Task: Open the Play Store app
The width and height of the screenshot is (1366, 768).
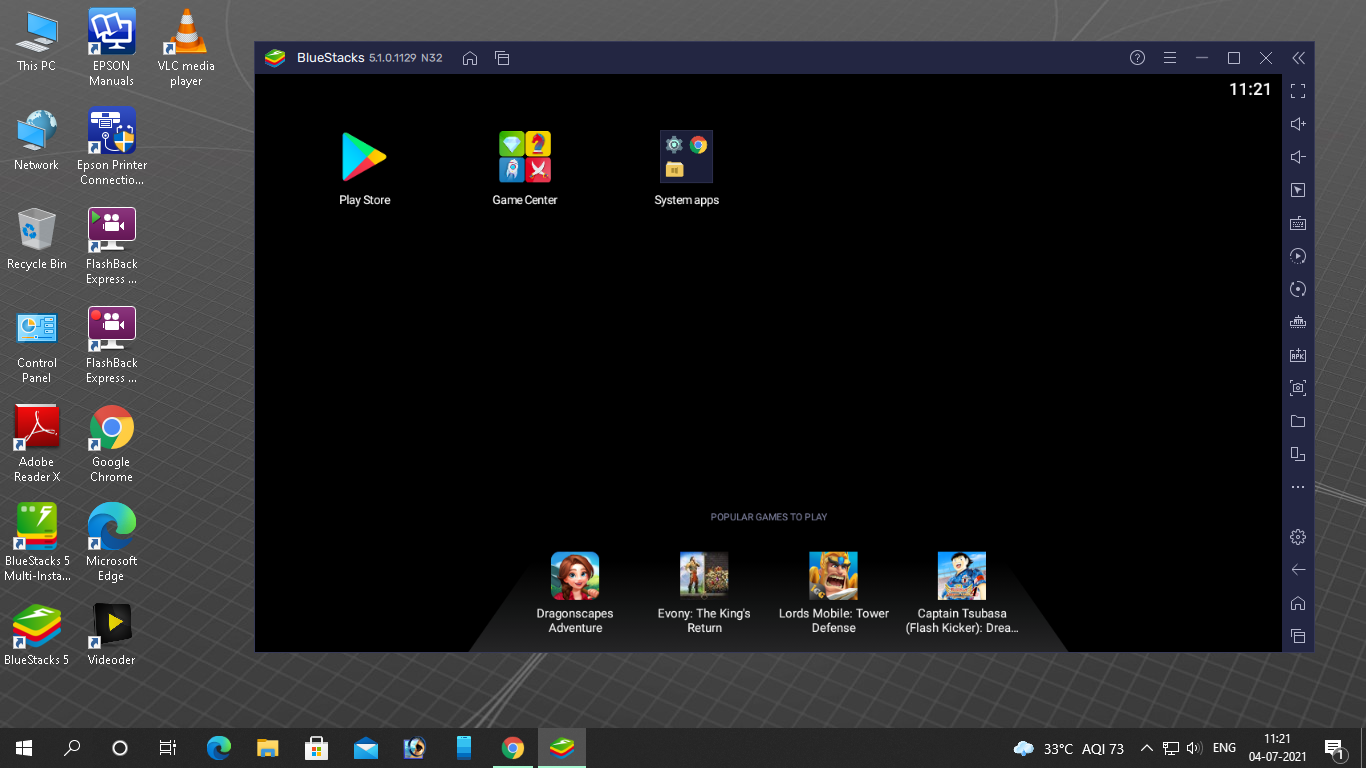Action: (x=364, y=169)
